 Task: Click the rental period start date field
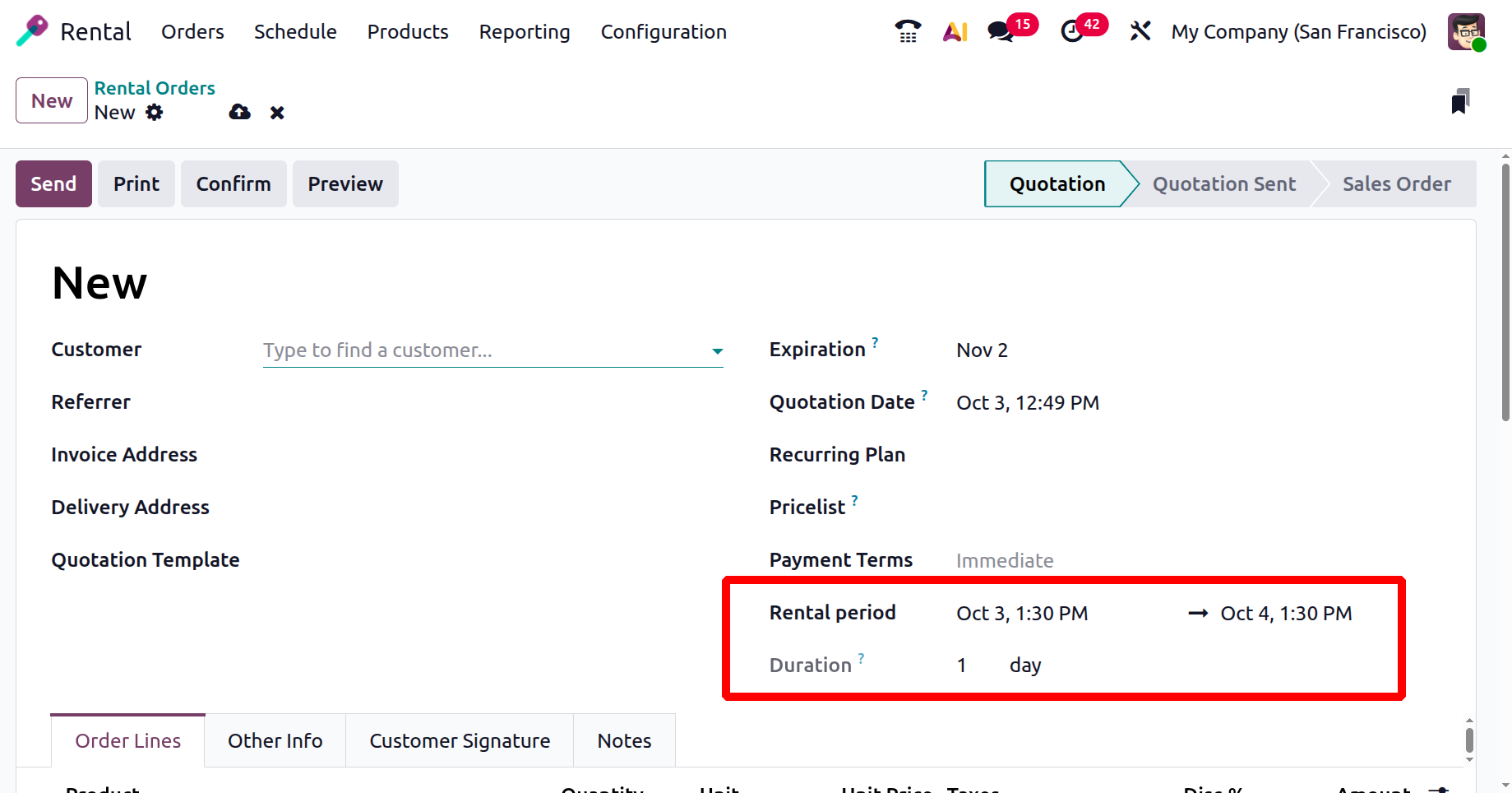pos(1022,614)
